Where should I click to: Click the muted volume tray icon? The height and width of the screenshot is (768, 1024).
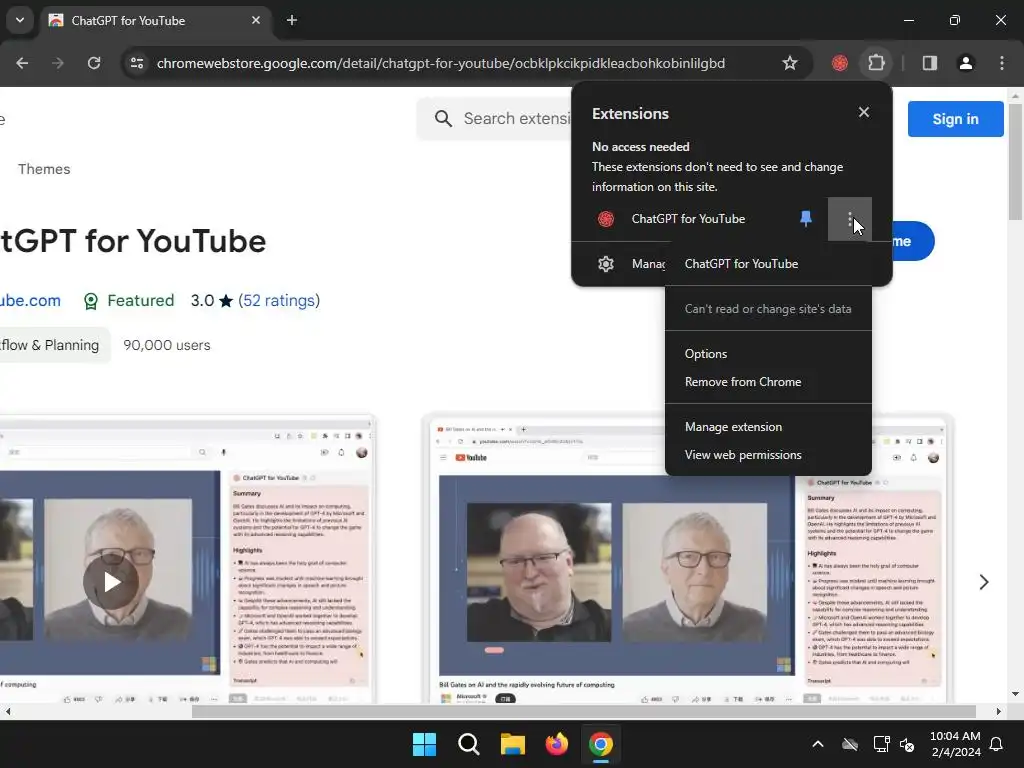coord(907,744)
